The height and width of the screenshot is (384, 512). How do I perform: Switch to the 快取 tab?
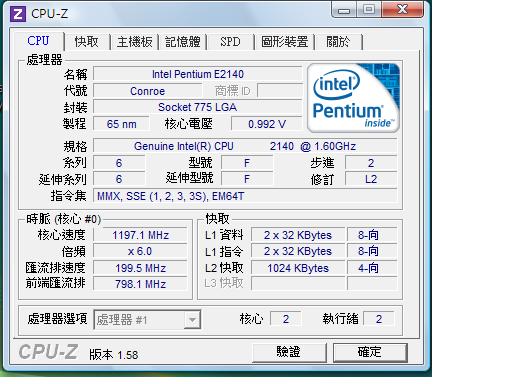tap(87, 42)
